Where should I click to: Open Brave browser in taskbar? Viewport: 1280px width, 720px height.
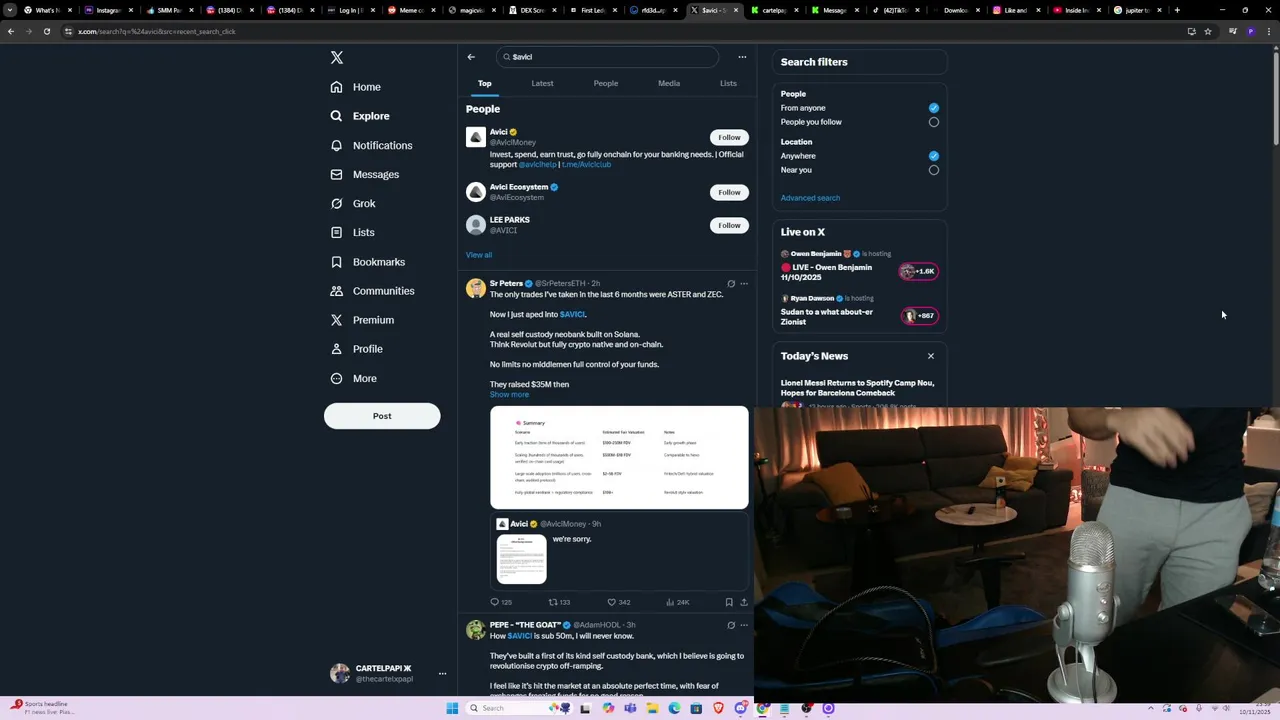718,708
